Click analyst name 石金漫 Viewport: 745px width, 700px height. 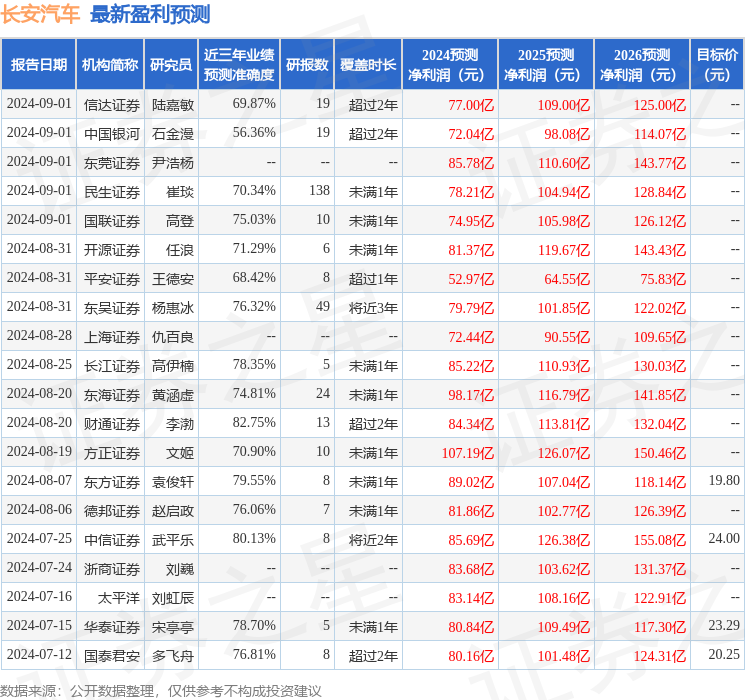coord(172,134)
